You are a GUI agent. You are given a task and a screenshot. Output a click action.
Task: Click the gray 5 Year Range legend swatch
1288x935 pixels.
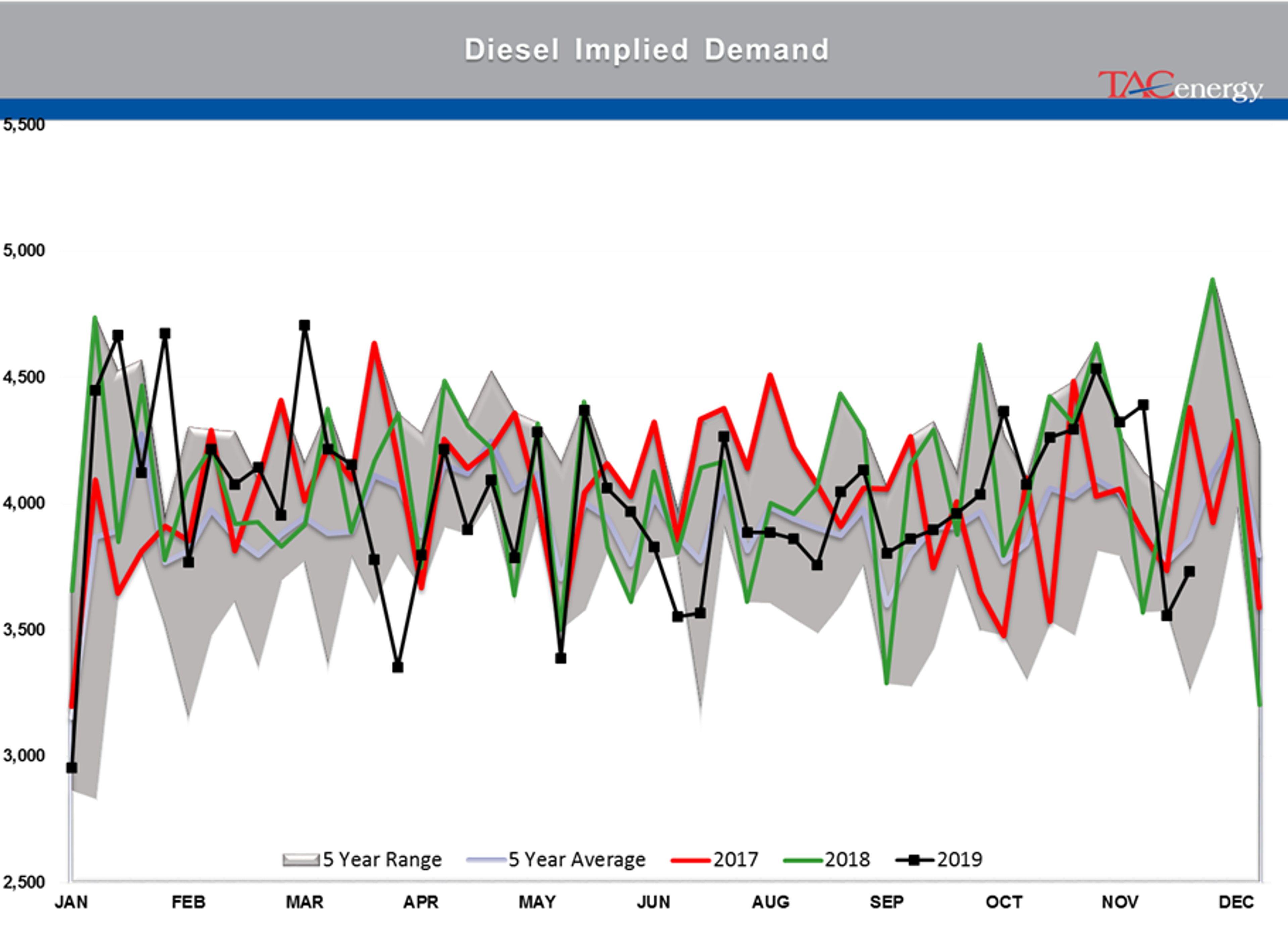(x=301, y=860)
